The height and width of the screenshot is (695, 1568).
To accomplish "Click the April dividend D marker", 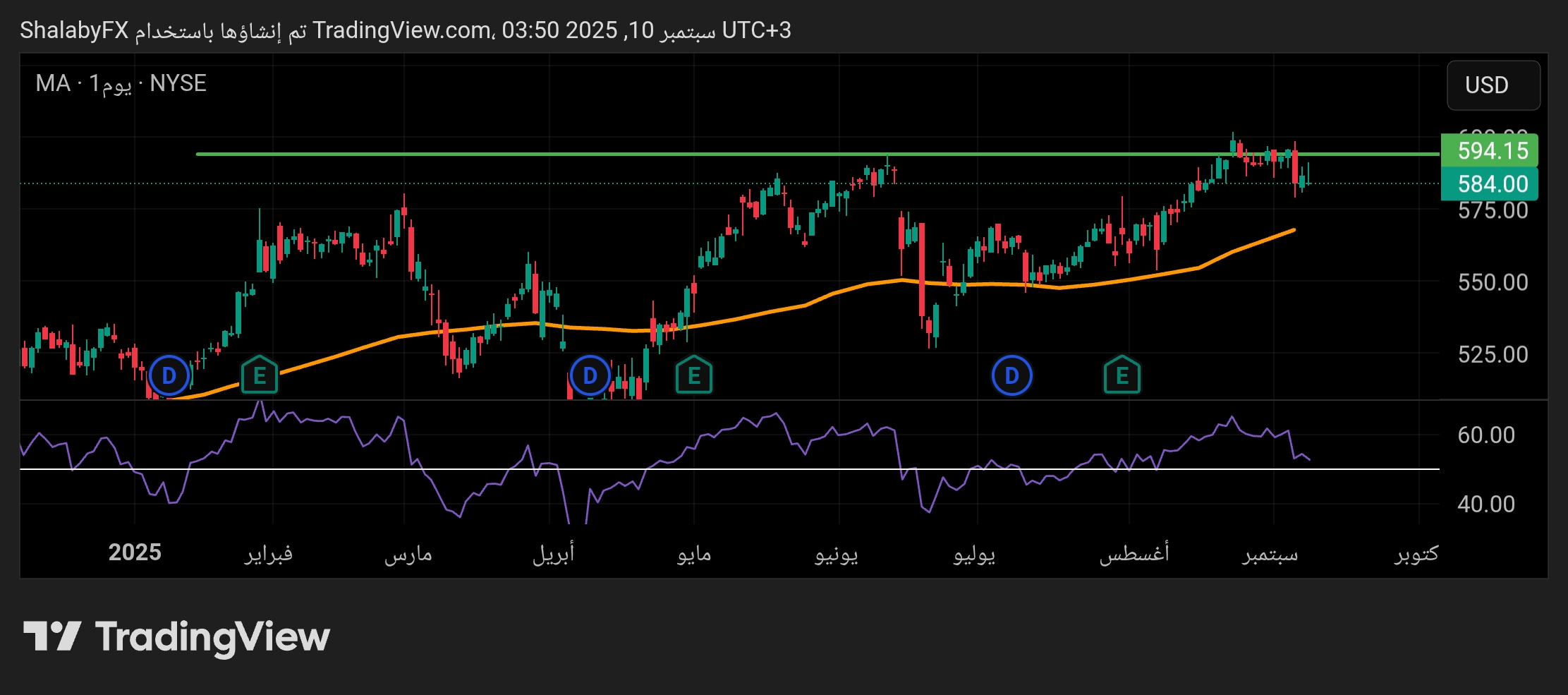I will tap(590, 375).
